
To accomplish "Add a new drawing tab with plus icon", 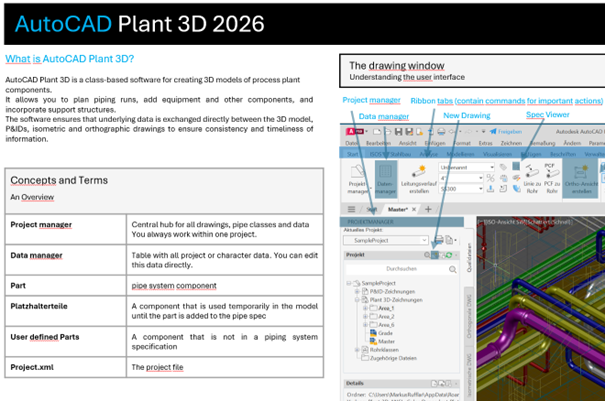I will [428, 209].
